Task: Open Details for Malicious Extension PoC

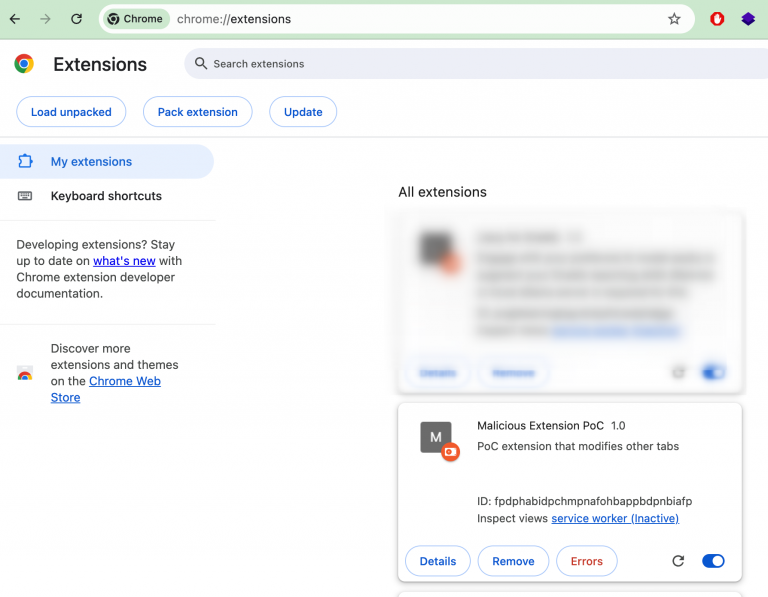Action: (x=438, y=561)
